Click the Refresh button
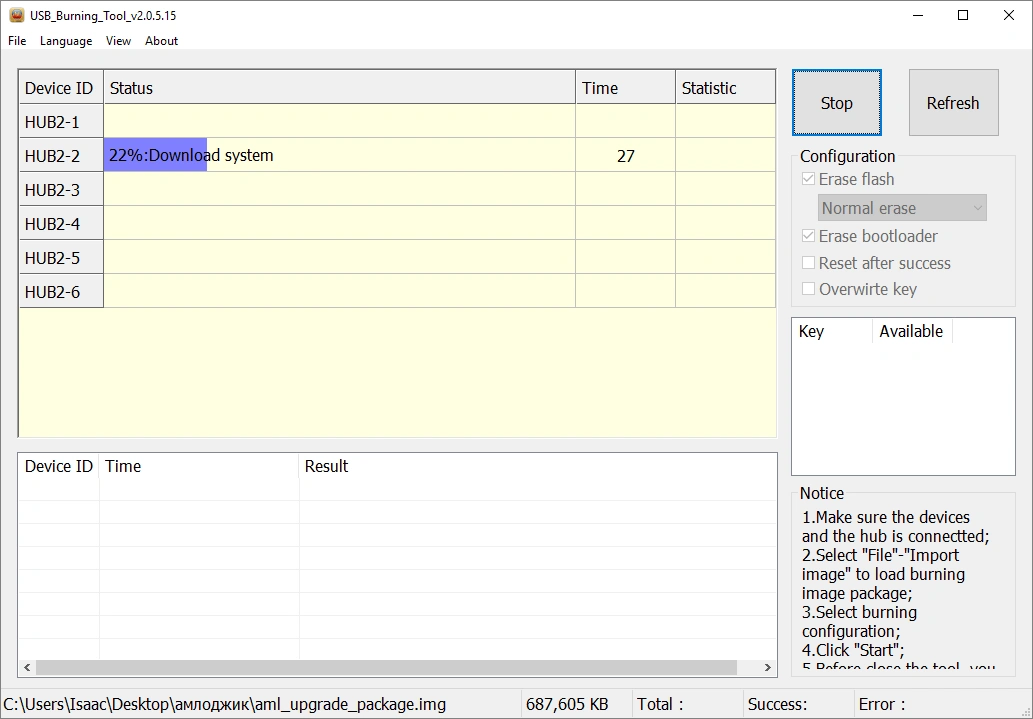The width and height of the screenshot is (1033, 719). click(x=952, y=102)
